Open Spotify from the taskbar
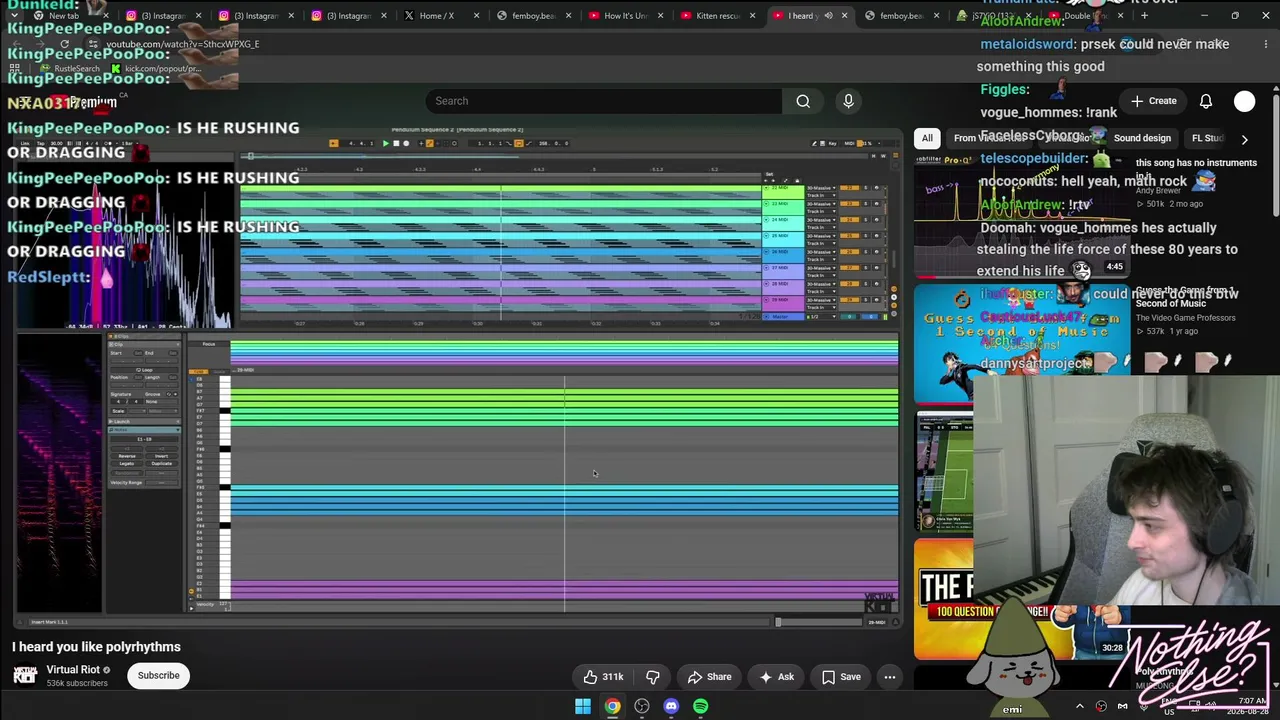Image resolution: width=1280 pixels, height=720 pixels. pos(700,707)
